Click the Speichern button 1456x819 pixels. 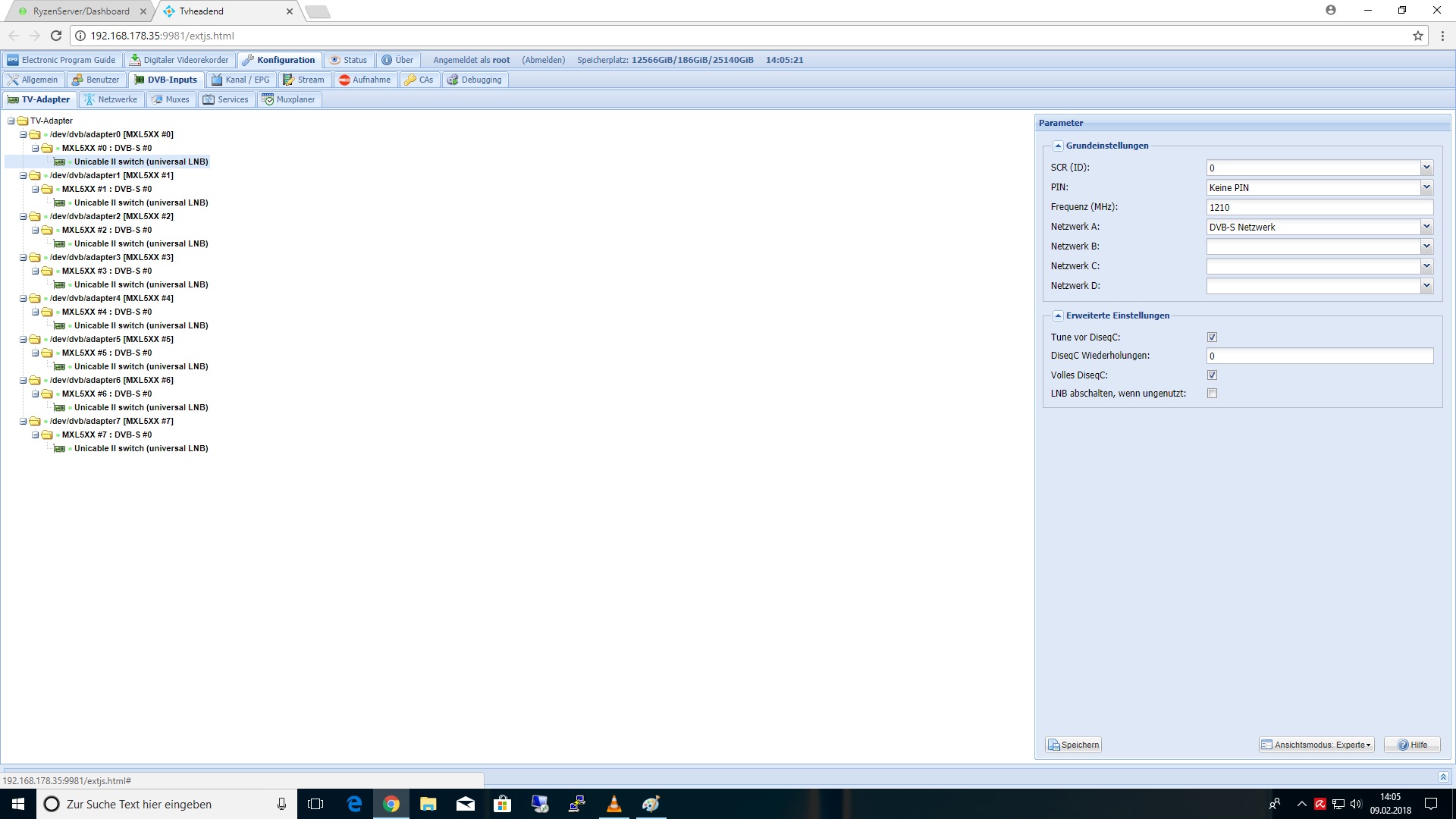1073,745
